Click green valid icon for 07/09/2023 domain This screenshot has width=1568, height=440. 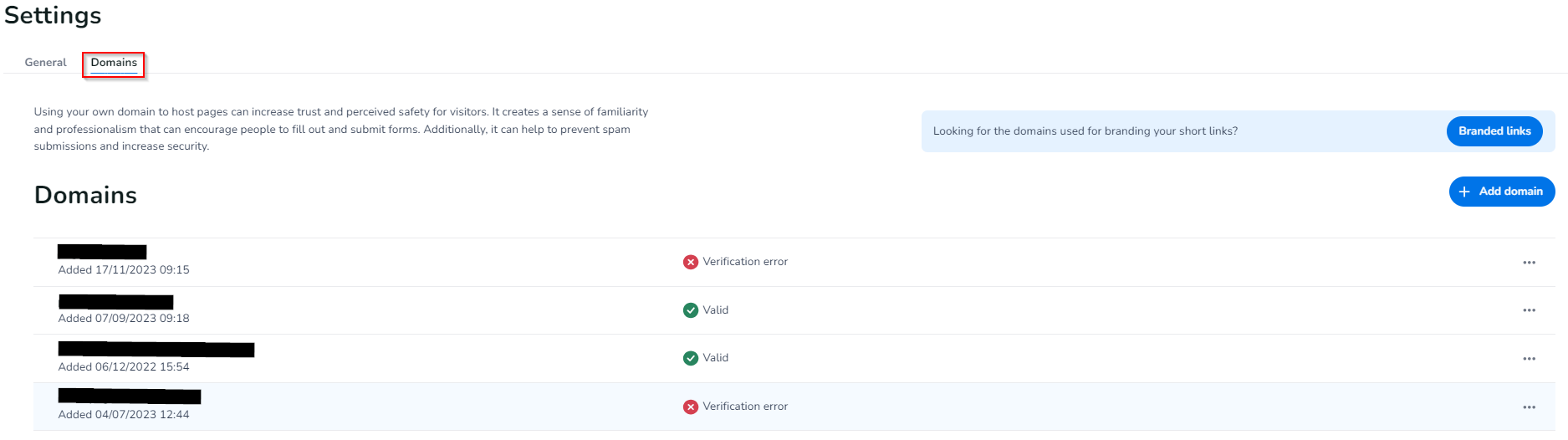pyautogui.click(x=691, y=310)
